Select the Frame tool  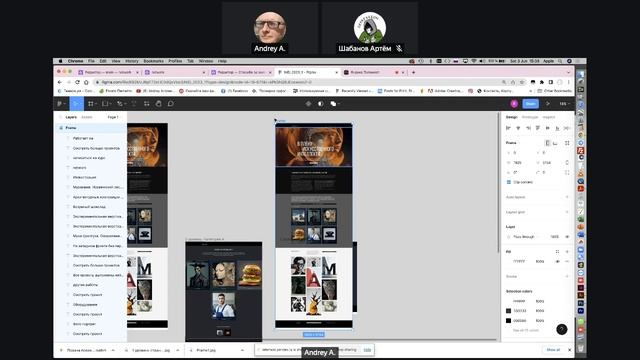pyautogui.click(x=91, y=104)
